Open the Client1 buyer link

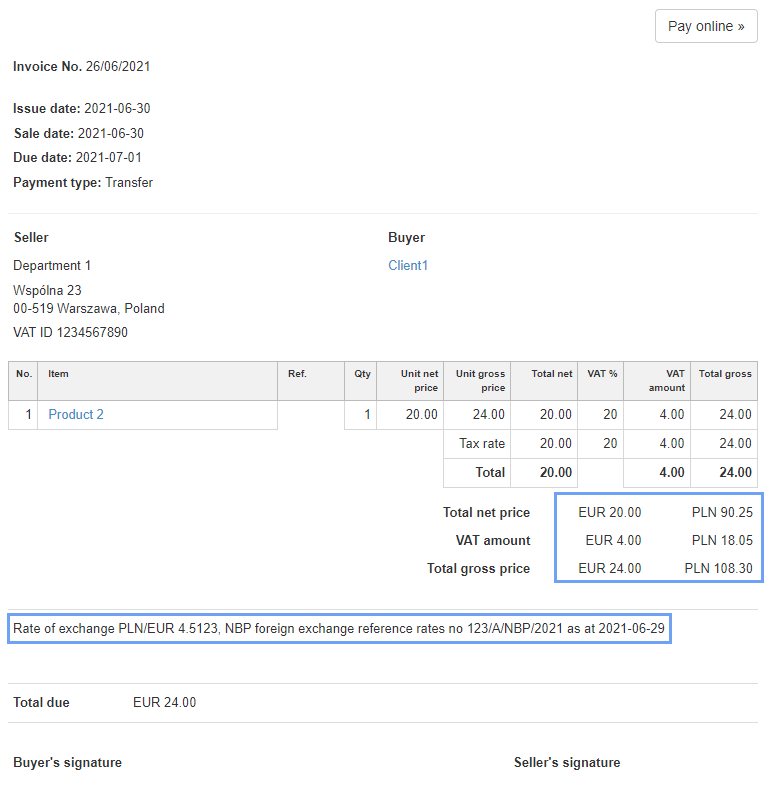408,265
